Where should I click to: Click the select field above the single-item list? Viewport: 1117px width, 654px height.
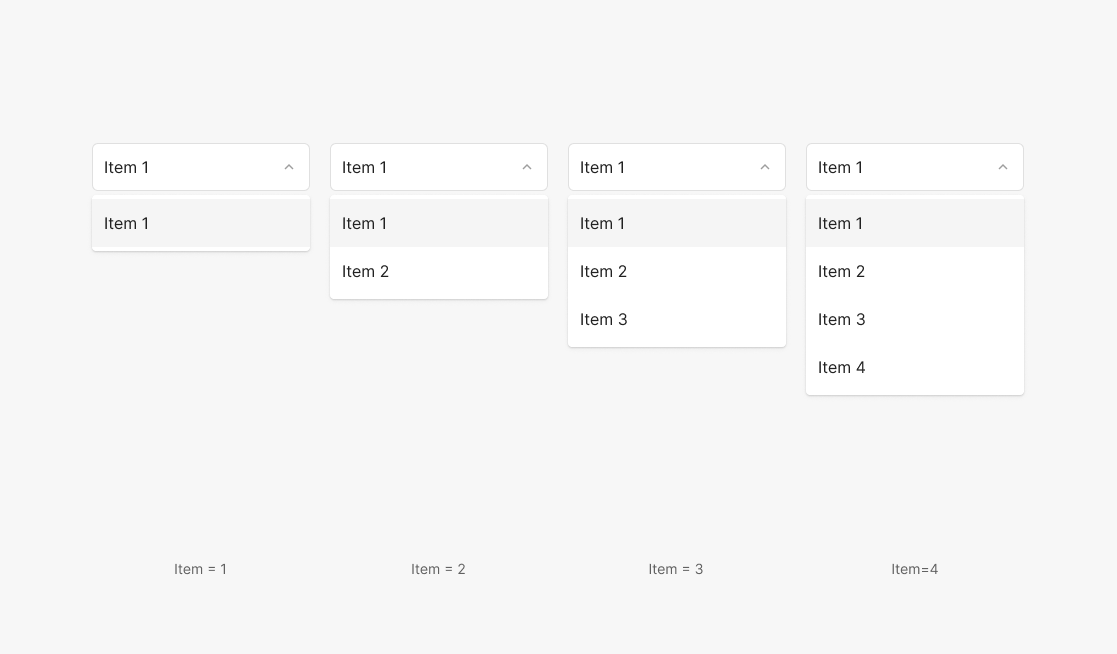[x=185, y=167]
